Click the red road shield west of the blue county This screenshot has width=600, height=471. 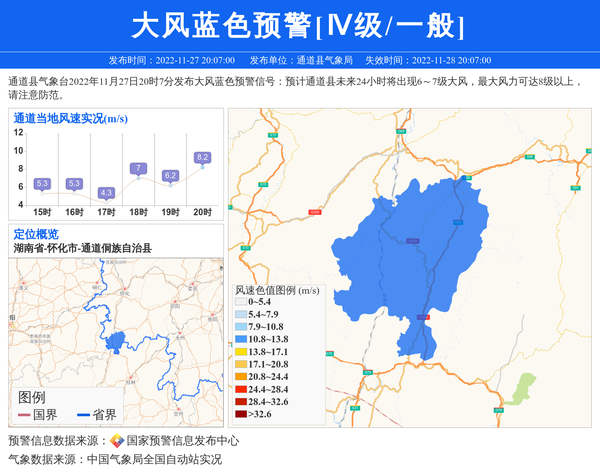[x=315, y=212]
